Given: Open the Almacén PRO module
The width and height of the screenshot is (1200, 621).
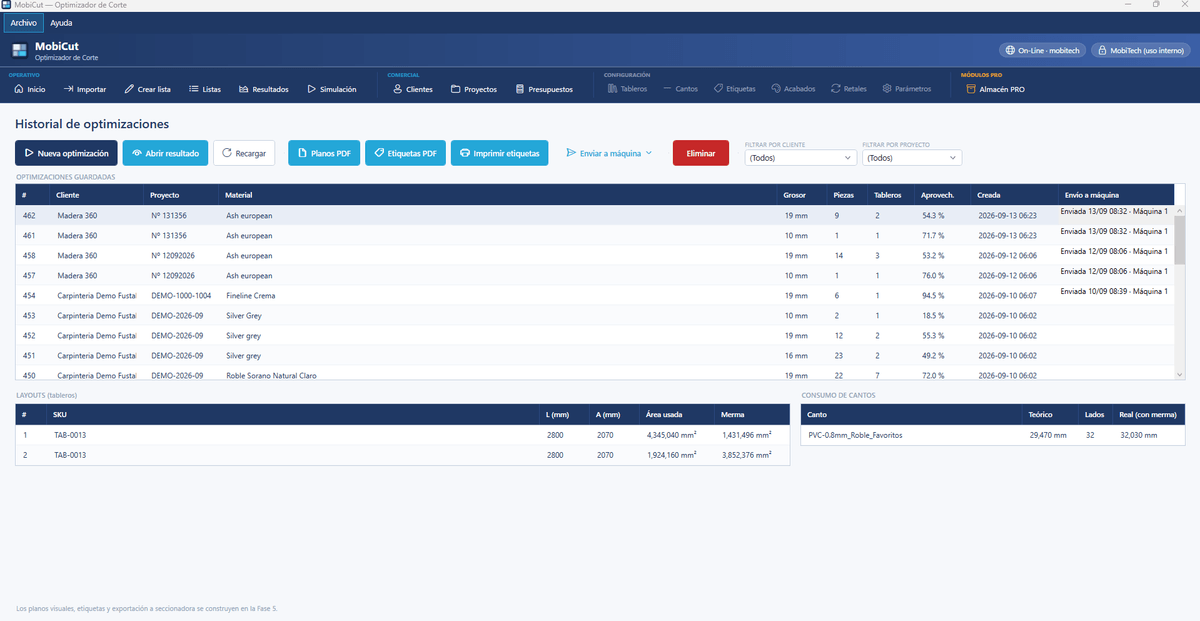Looking at the screenshot, I should (x=996, y=89).
